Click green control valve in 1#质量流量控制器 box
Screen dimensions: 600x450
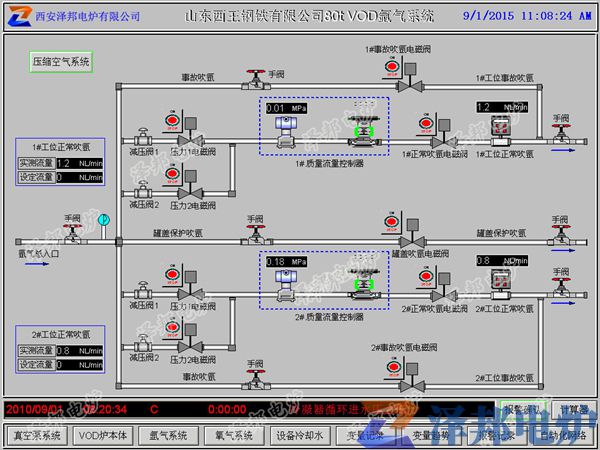(362, 132)
